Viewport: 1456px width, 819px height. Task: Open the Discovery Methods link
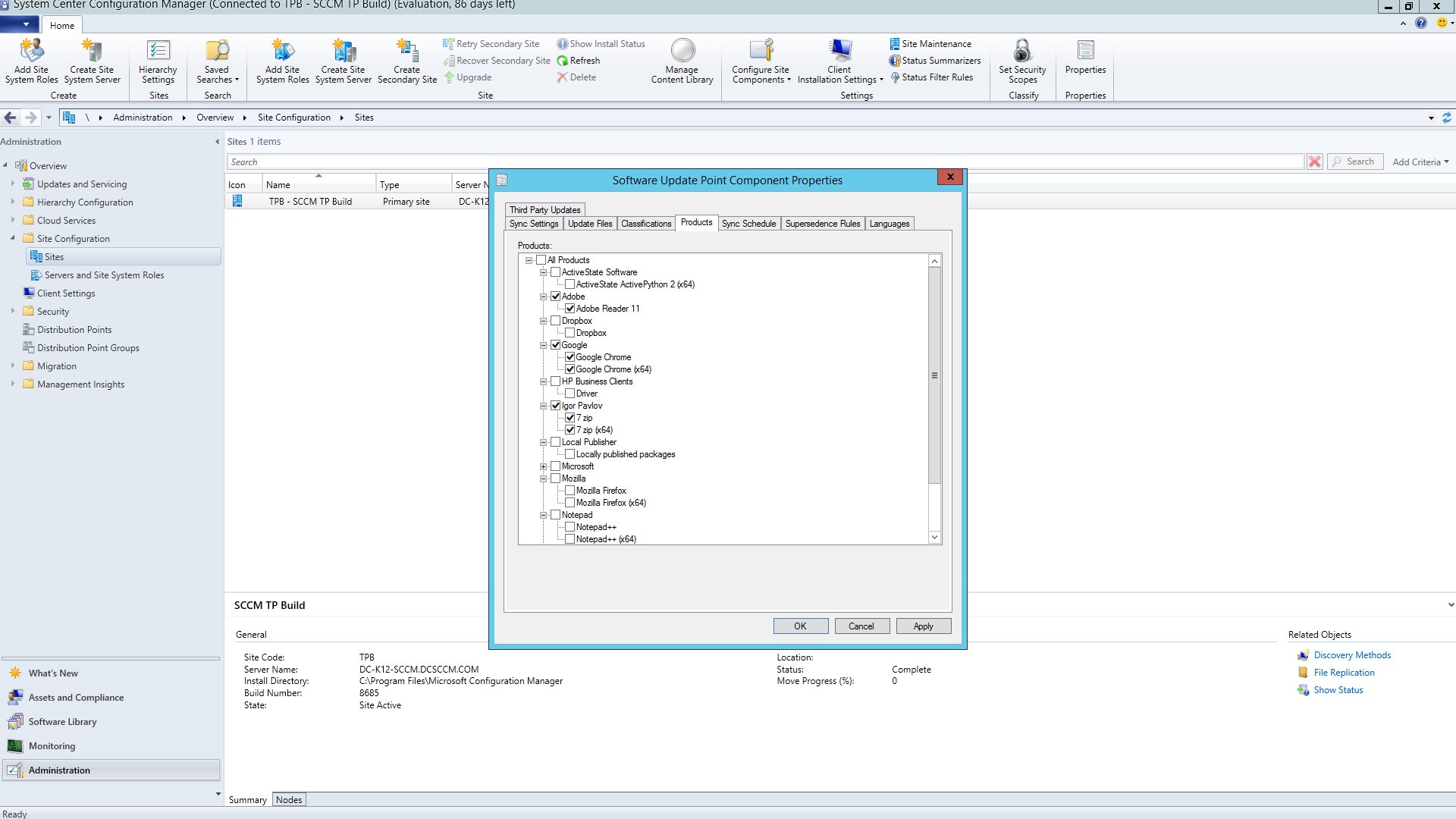coord(1351,655)
